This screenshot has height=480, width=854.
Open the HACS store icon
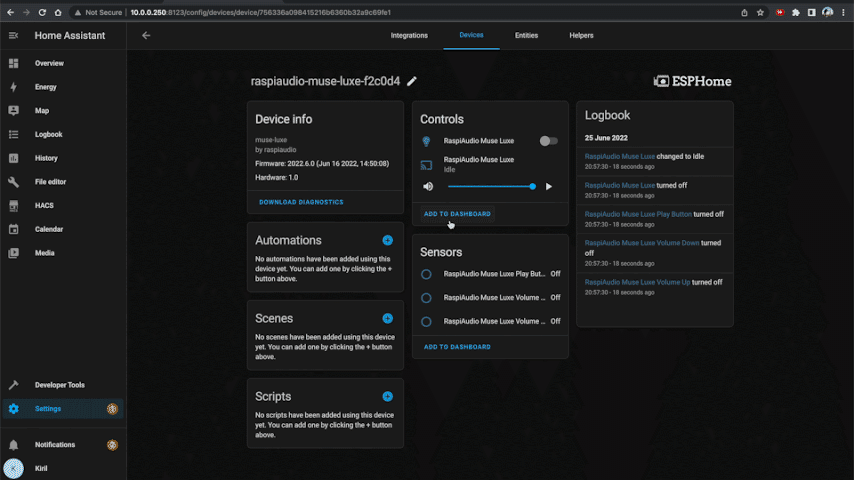tap(14, 205)
